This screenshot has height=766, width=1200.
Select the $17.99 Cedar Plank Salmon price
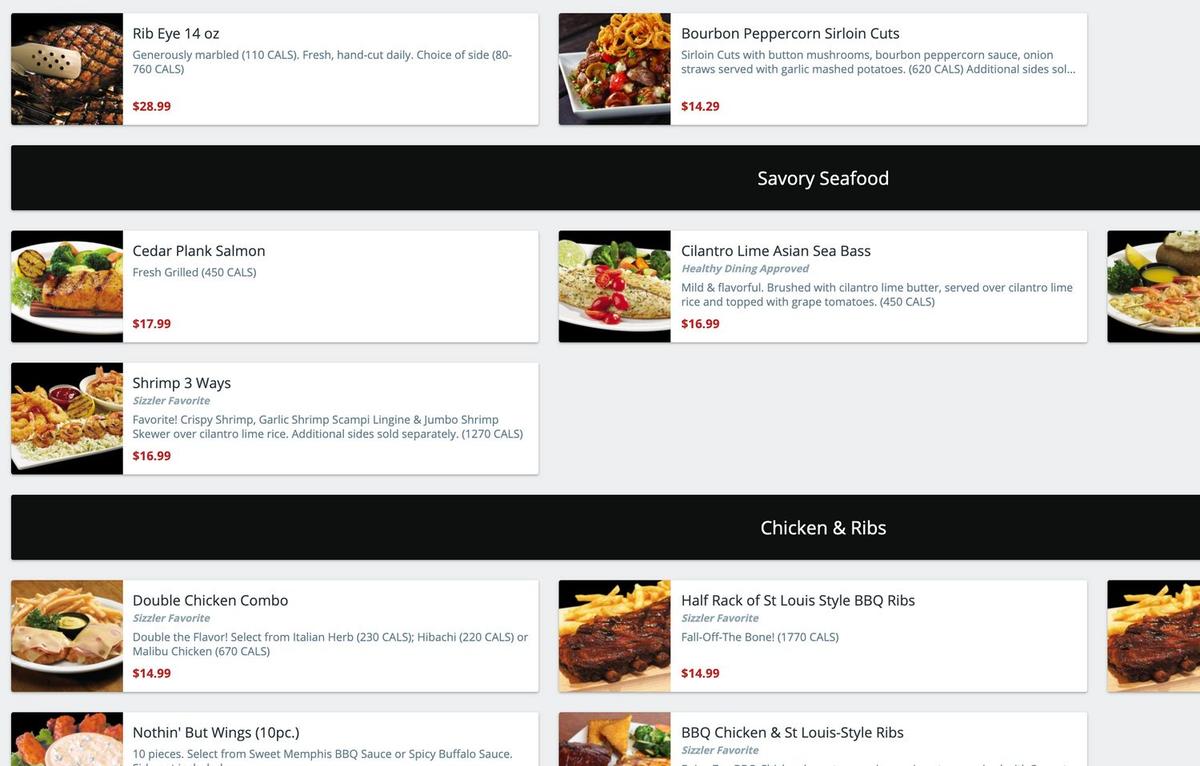coord(152,324)
